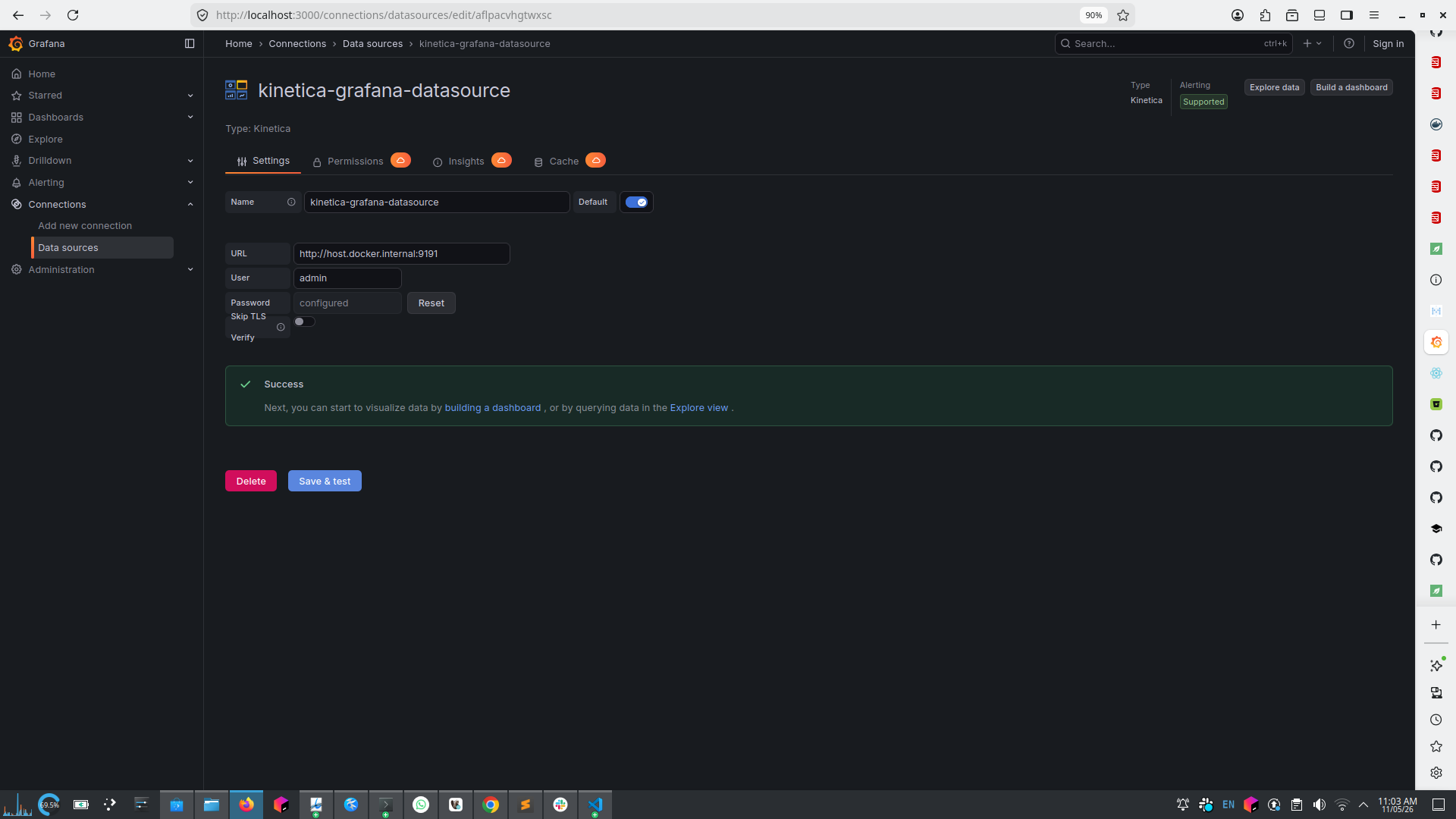Screen dimensions: 1456x819
Task: Click the Grafana logo icon
Action: point(15,44)
